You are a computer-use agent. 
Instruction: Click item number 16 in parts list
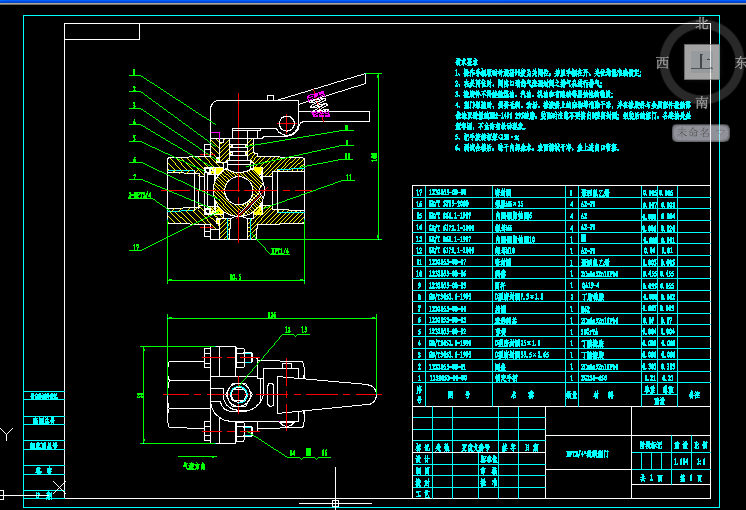point(419,204)
